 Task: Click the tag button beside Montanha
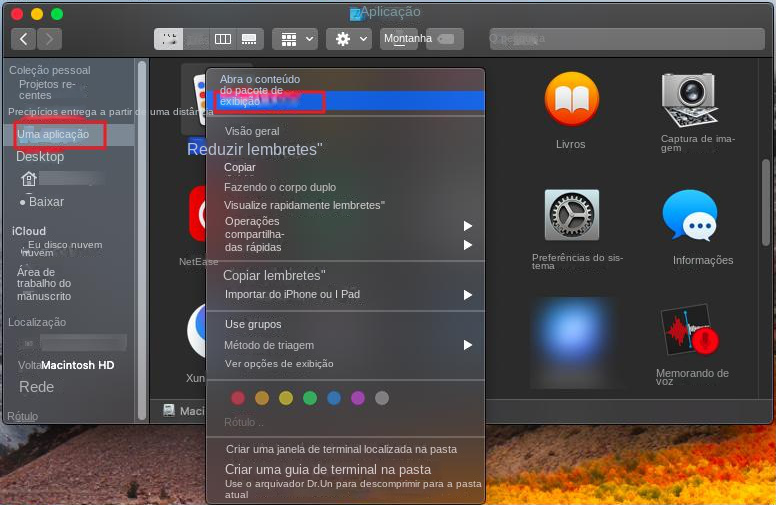coord(445,39)
